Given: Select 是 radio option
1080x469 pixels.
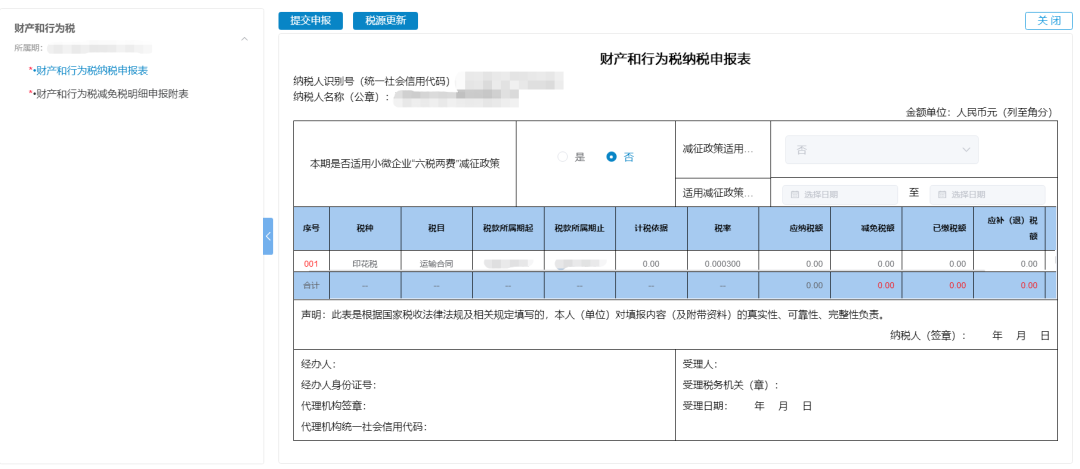Looking at the screenshot, I should [572, 157].
